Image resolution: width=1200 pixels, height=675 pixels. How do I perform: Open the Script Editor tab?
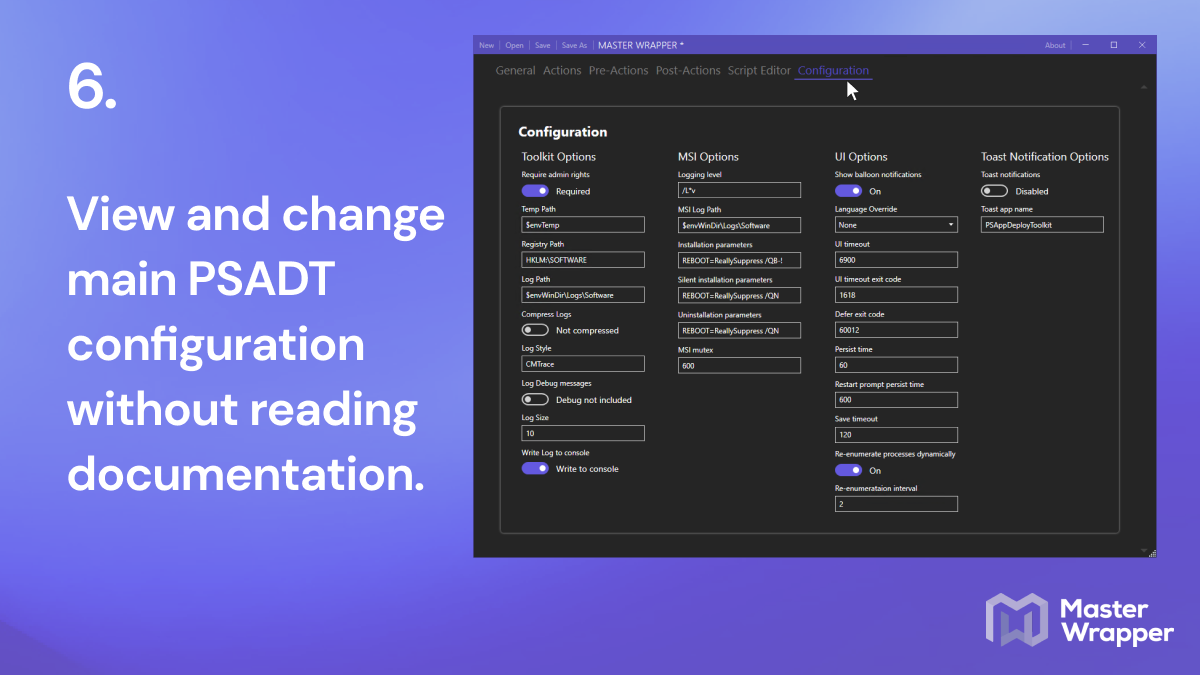coord(759,71)
